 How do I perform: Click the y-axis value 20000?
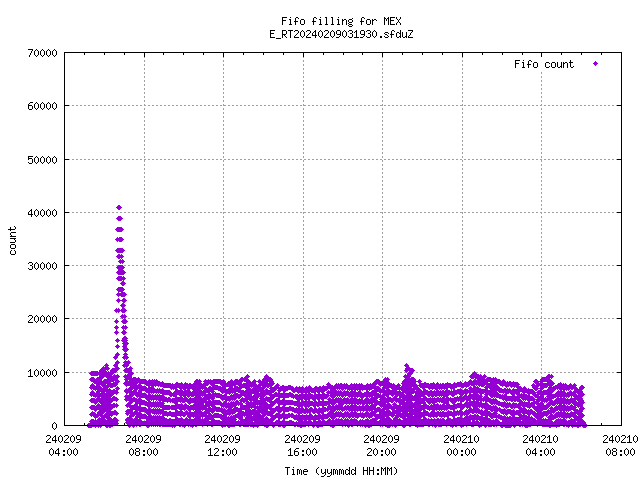coord(42,319)
